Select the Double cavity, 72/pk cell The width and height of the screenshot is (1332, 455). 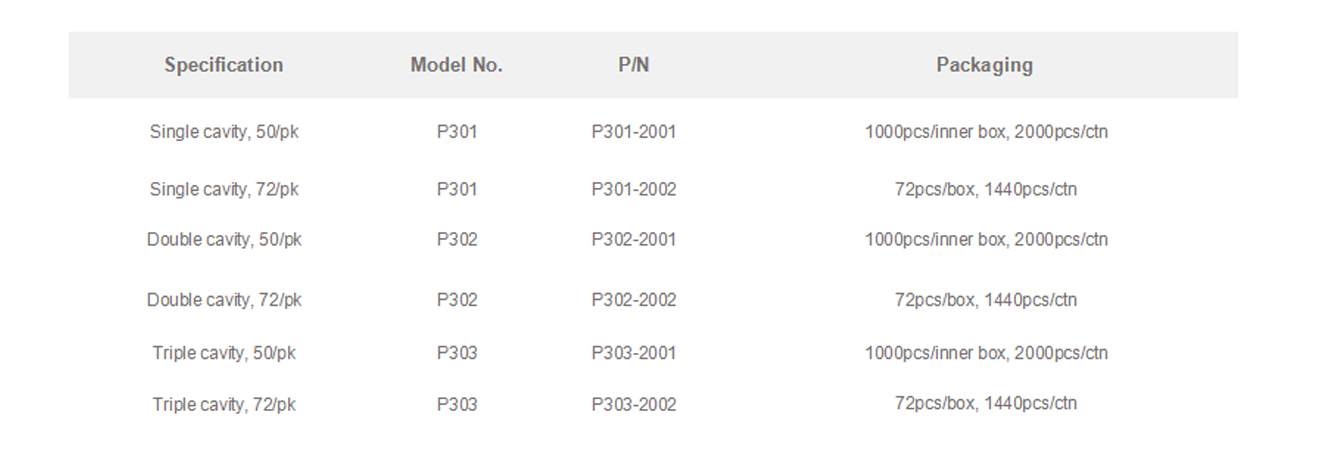tap(224, 300)
